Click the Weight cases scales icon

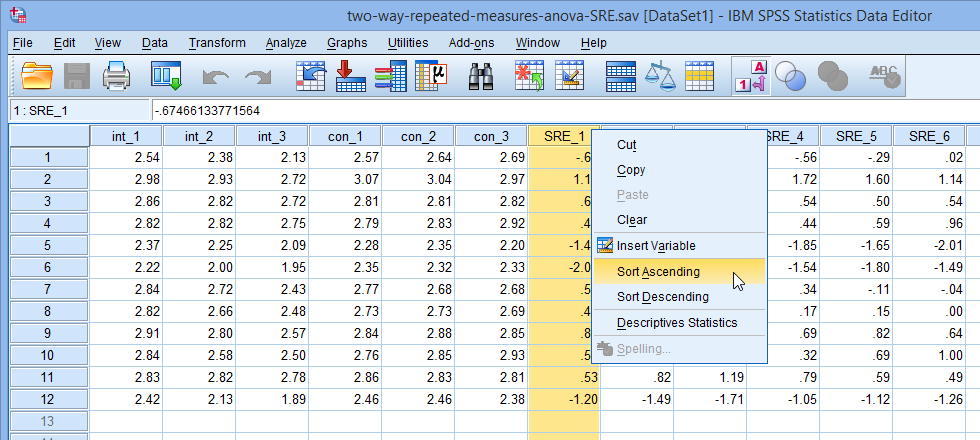coord(661,76)
